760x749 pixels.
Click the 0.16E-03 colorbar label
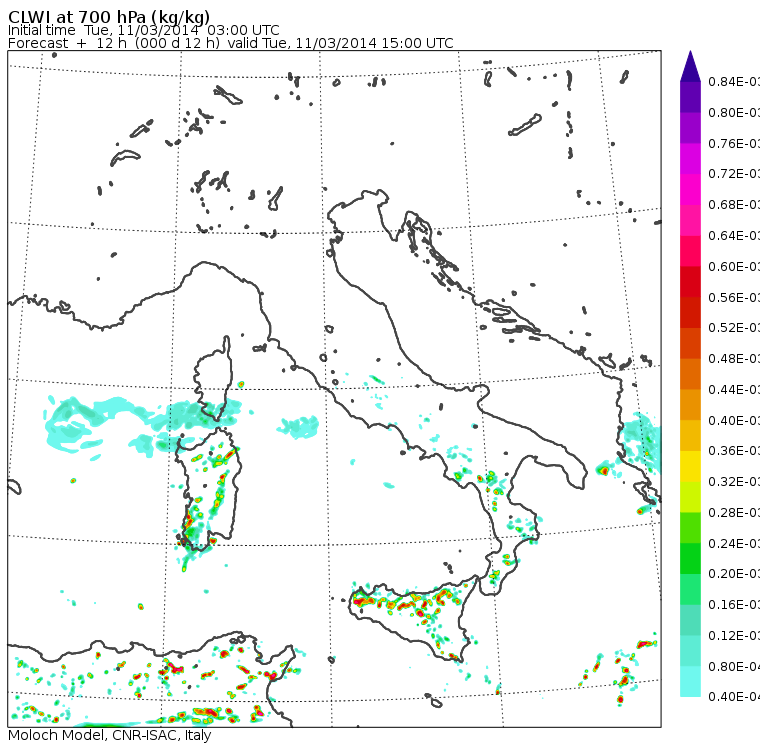coord(734,605)
